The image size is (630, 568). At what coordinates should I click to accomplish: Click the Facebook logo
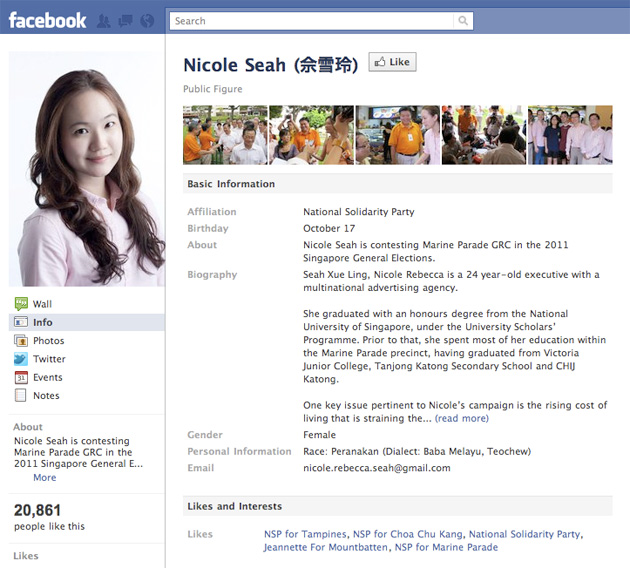pos(47,20)
